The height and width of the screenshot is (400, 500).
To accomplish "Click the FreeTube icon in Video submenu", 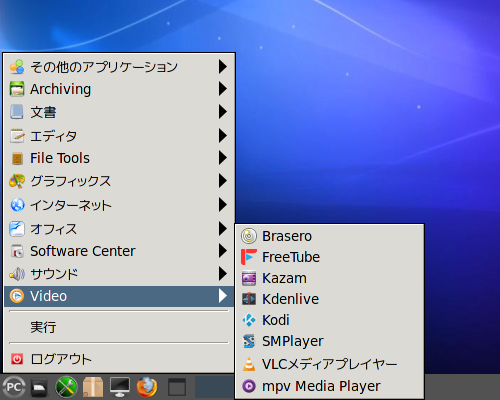I will pos(249,257).
